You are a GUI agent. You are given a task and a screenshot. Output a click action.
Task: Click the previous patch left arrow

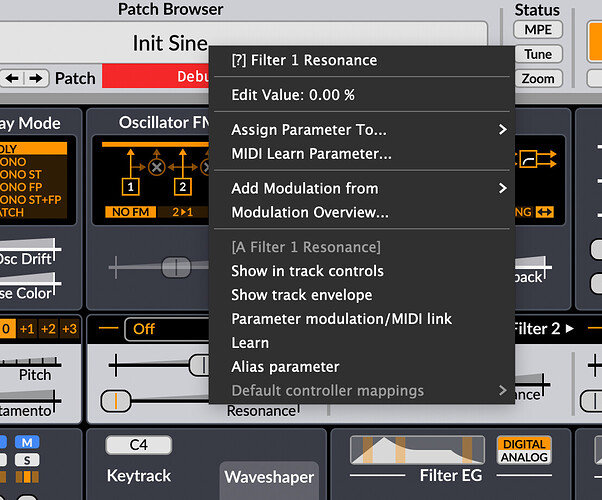pyautogui.click(x=11, y=77)
